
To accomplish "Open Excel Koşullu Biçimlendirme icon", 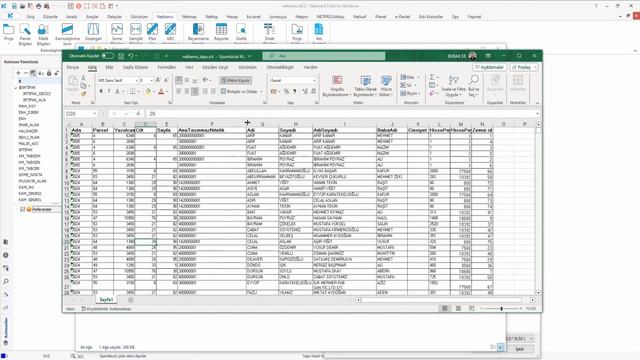I will point(337,86).
